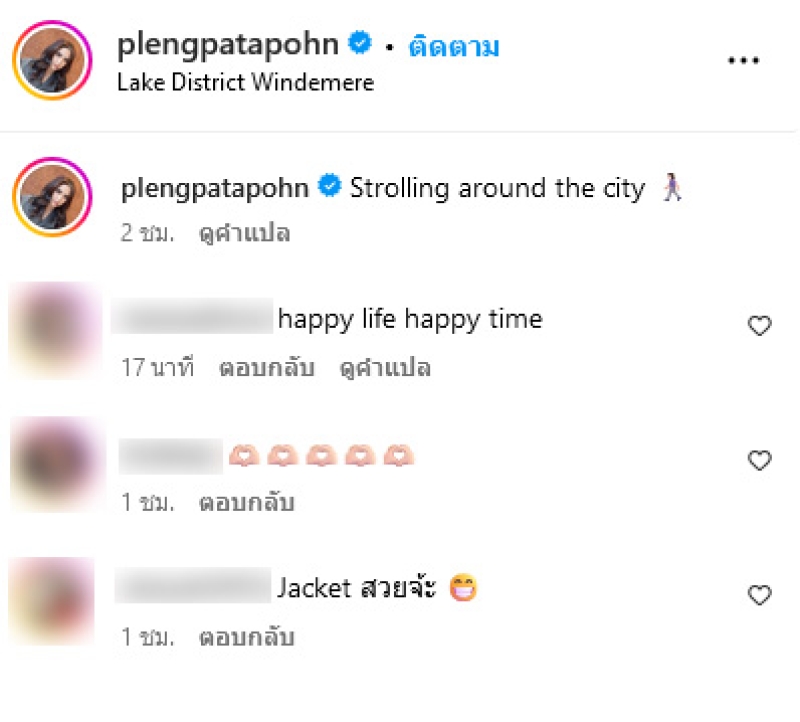800x722 pixels.
Task: Like the "happy life happy time" comment
Action: point(759,326)
